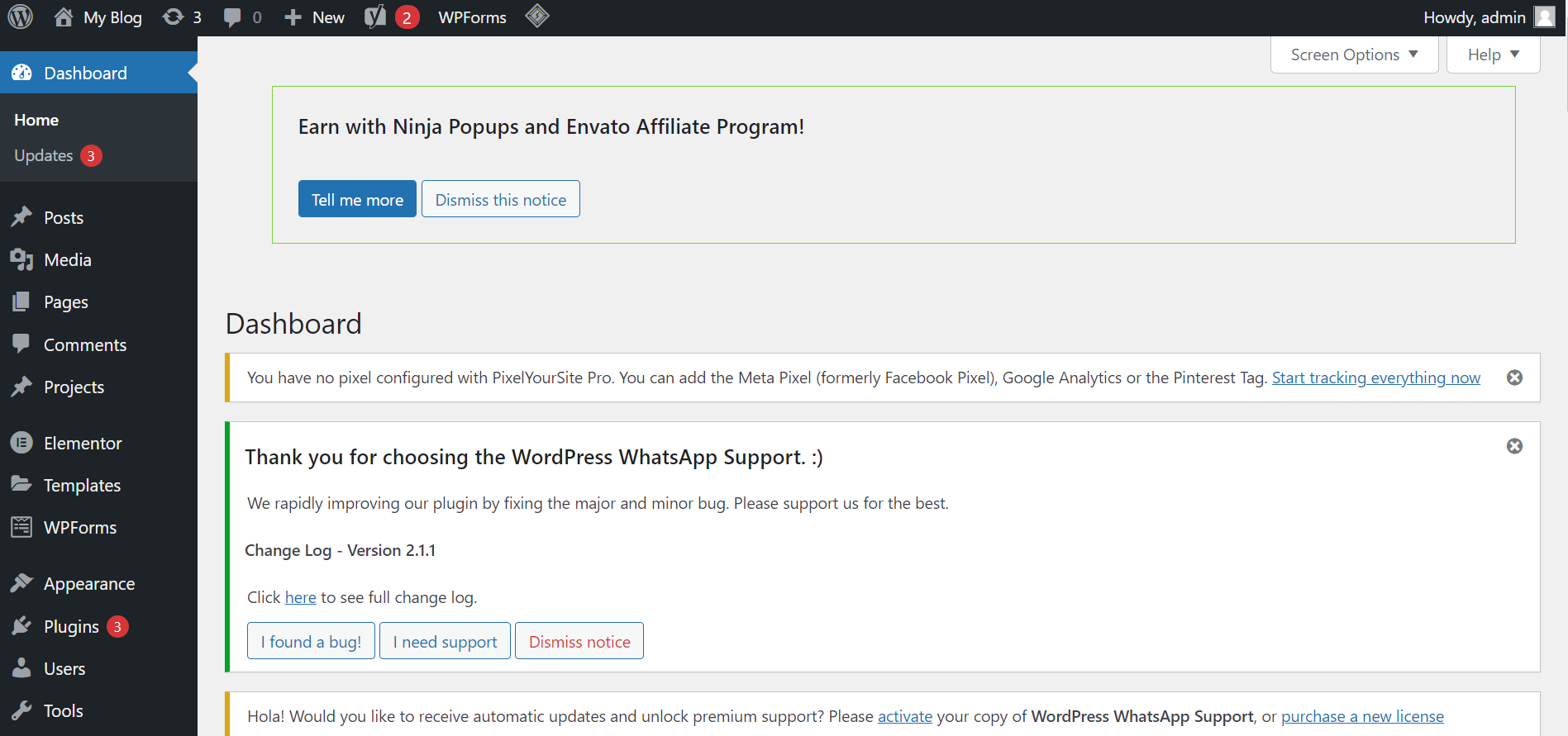Click the WPForms sidebar icon
1568x736 pixels.
pos(21,527)
